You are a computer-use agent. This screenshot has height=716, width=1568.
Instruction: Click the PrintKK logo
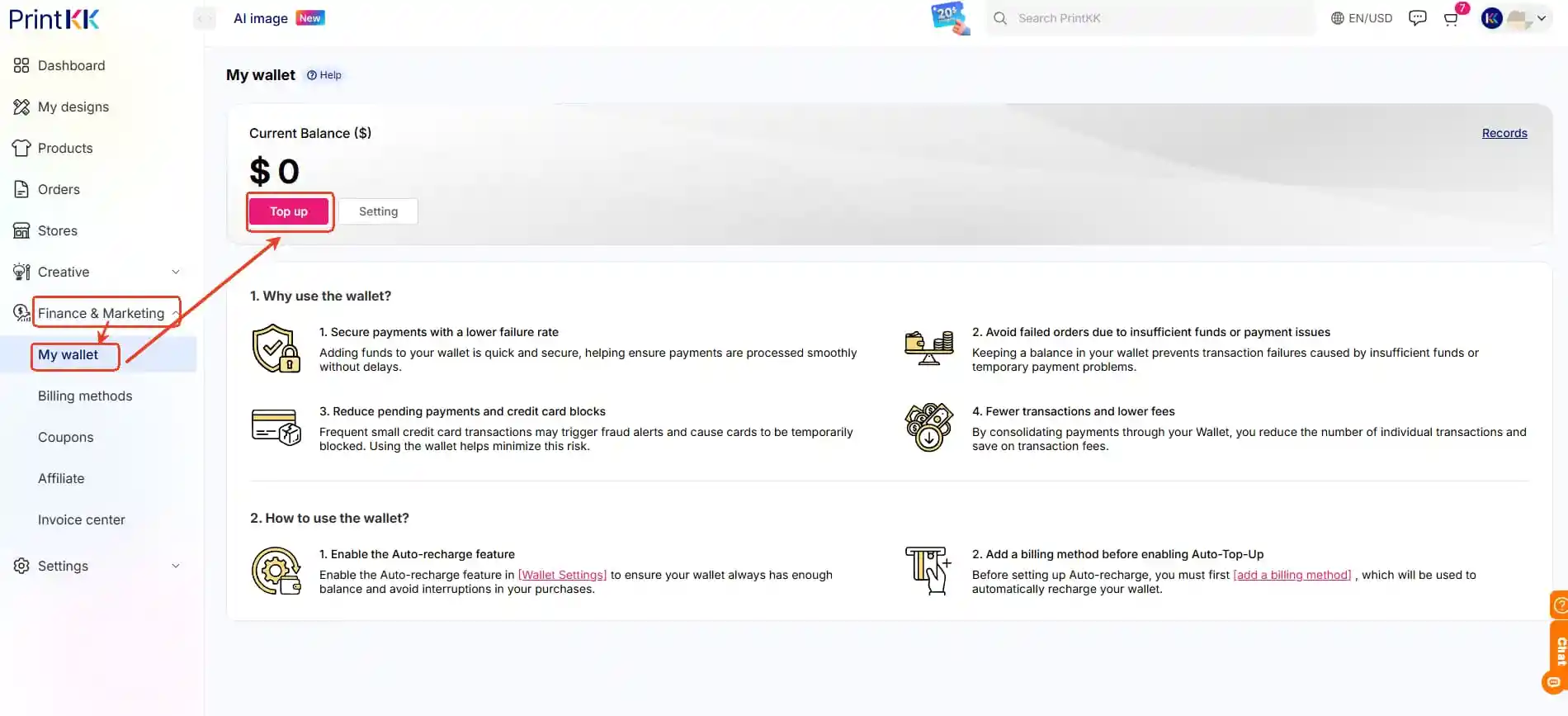pos(54,19)
